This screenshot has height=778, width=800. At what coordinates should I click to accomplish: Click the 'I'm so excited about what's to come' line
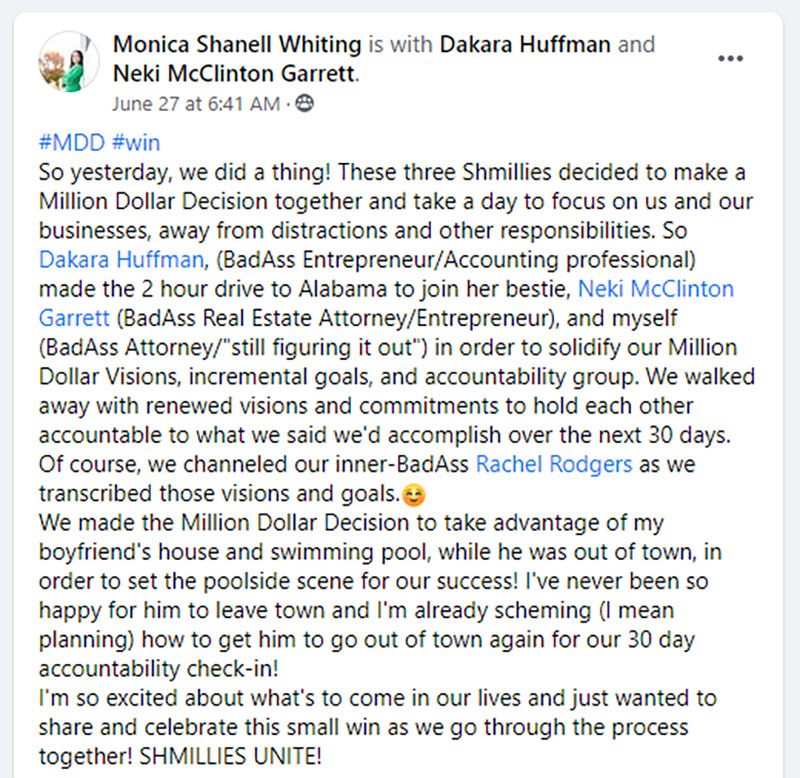click(209, 696)
